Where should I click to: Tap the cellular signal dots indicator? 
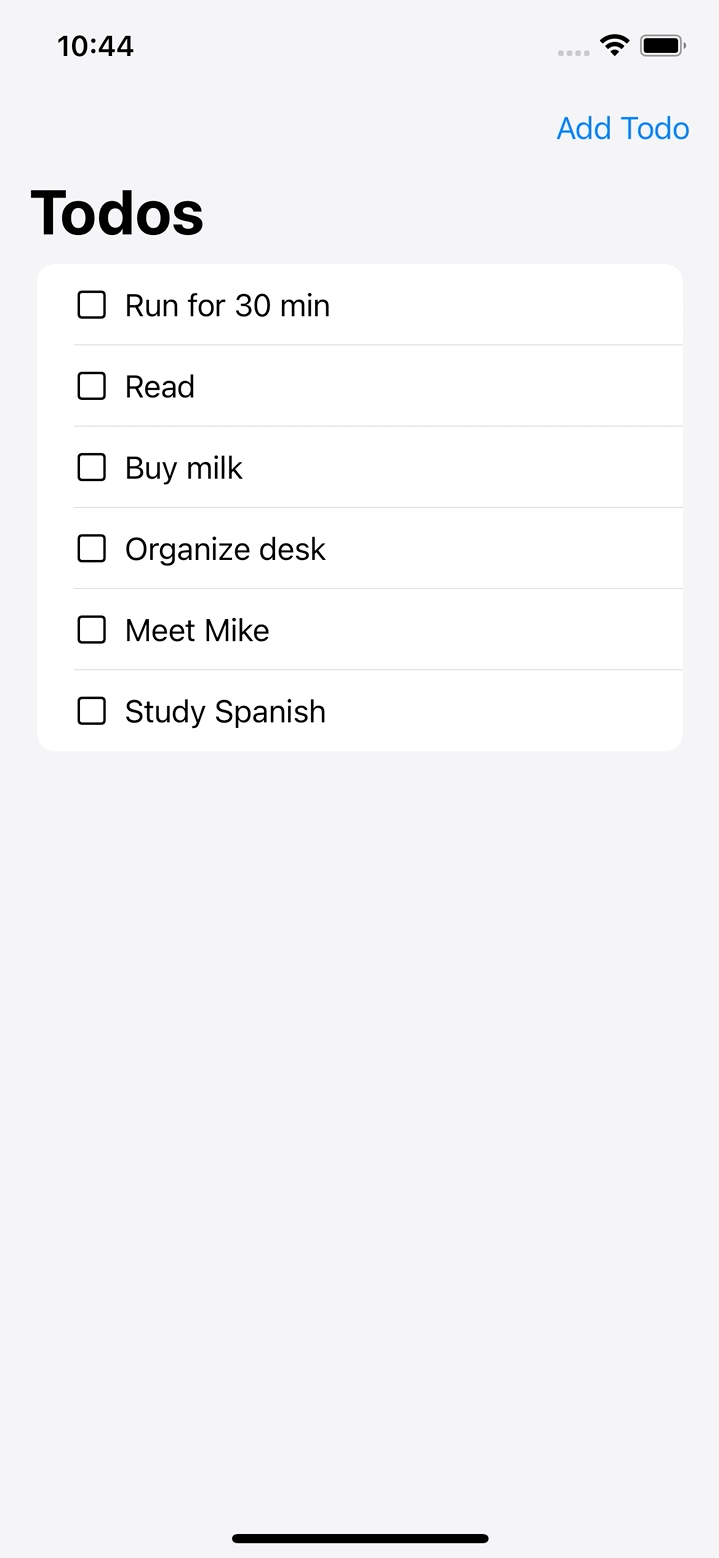pyautogui.click(x=573, y=52)
